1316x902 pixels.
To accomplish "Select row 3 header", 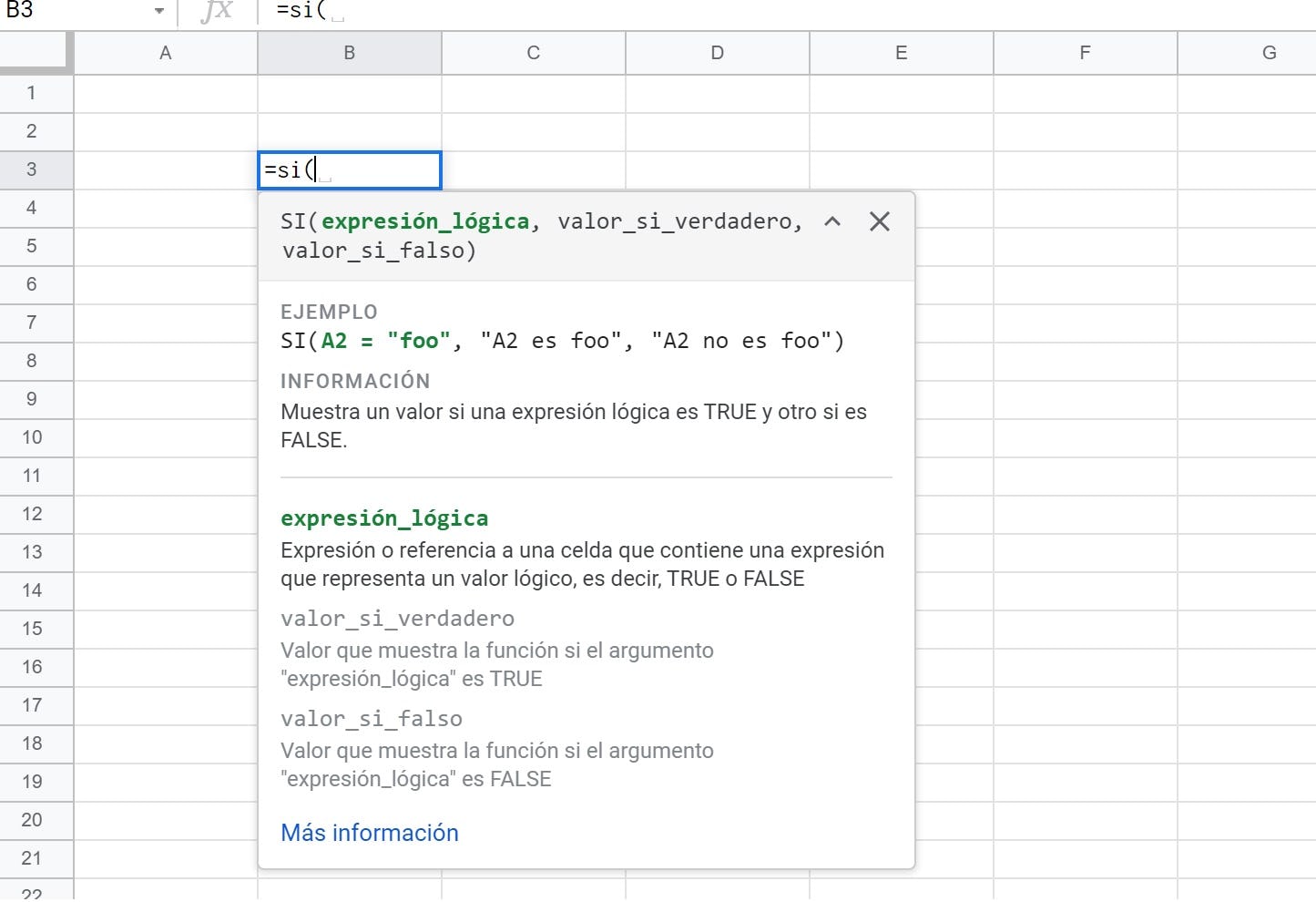I will click(x=32, y=169).
